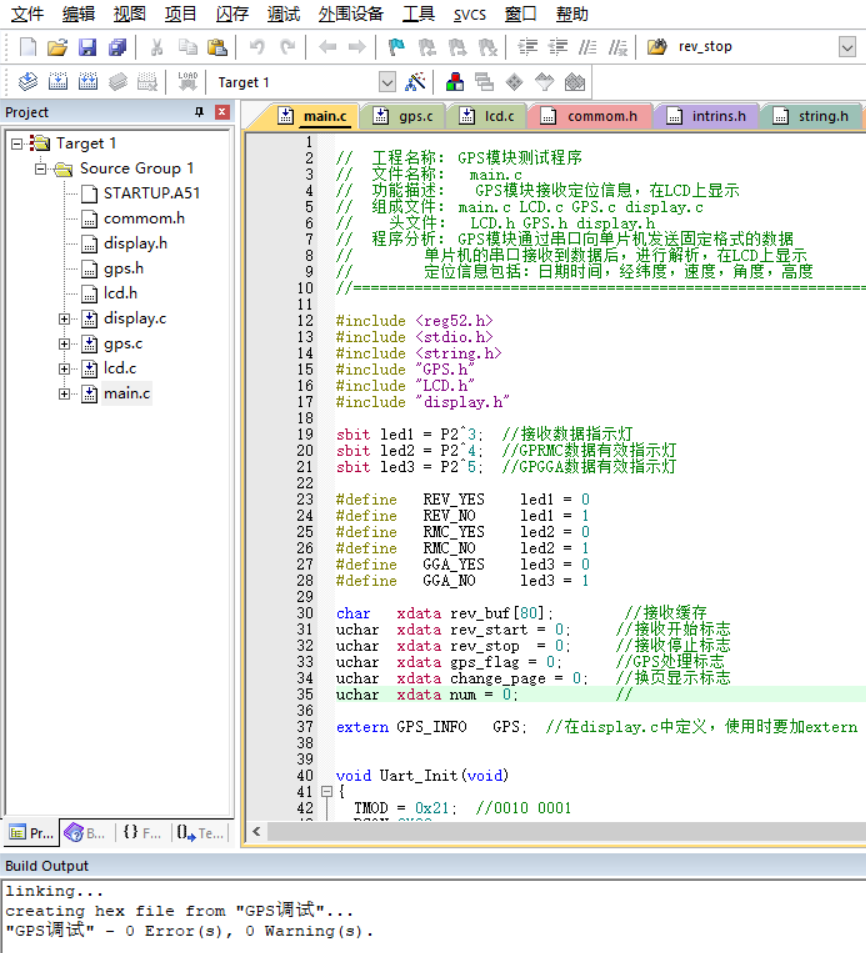The image size is (866, 953).
Task: Switch to the string.h editor tab
Action: tap(813, 116)
